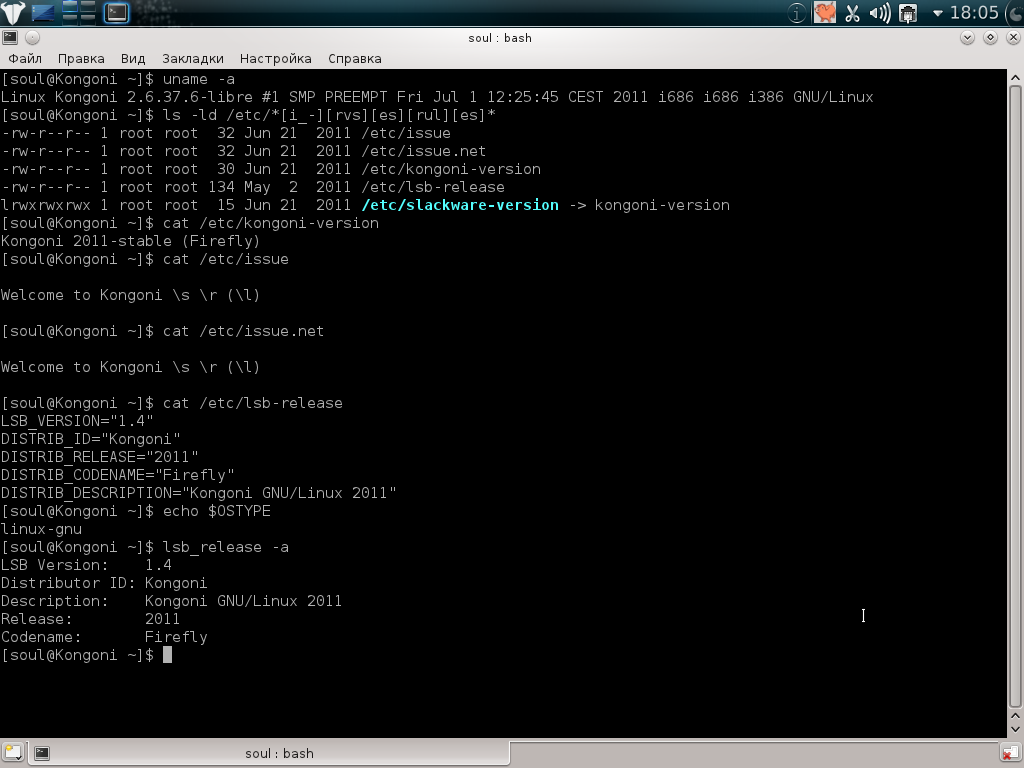Click the show desktop panel icon
The image size is (1024, 768).
[43, 12]
